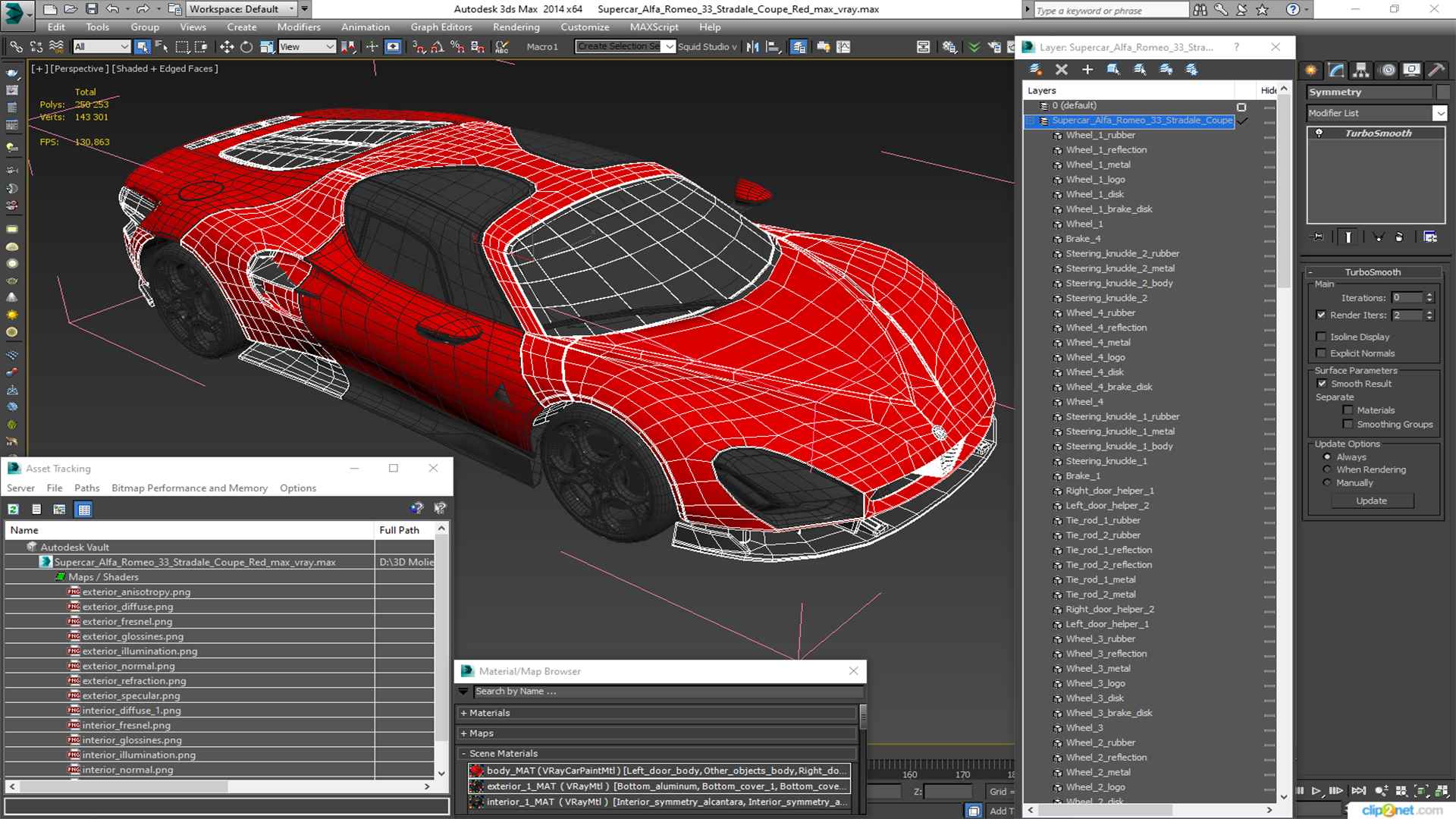Enable the Isoline Display checkbox
Image resolution: width=1456 pixels, height=819 pixels.
pos(1321,337)
